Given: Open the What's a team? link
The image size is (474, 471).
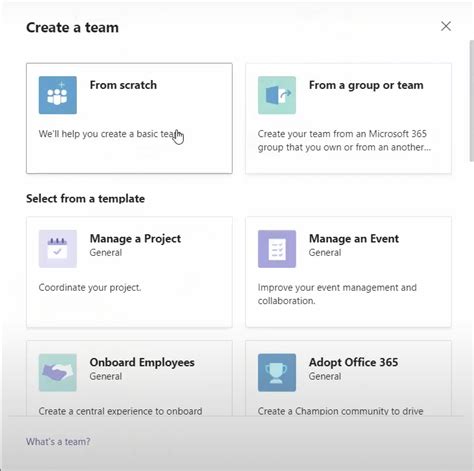Looking at the screenshot, I should click(58, 442).
